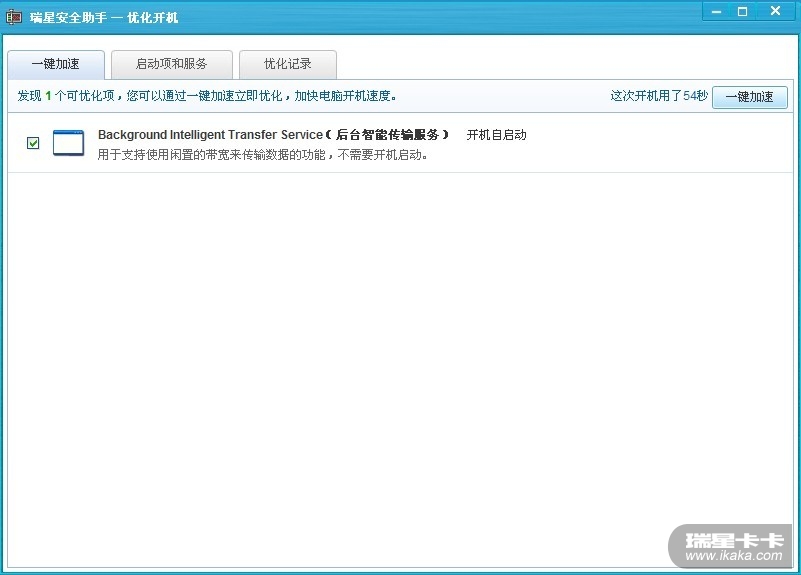Minimize the 优化开机 window

(x=716, y=11)
